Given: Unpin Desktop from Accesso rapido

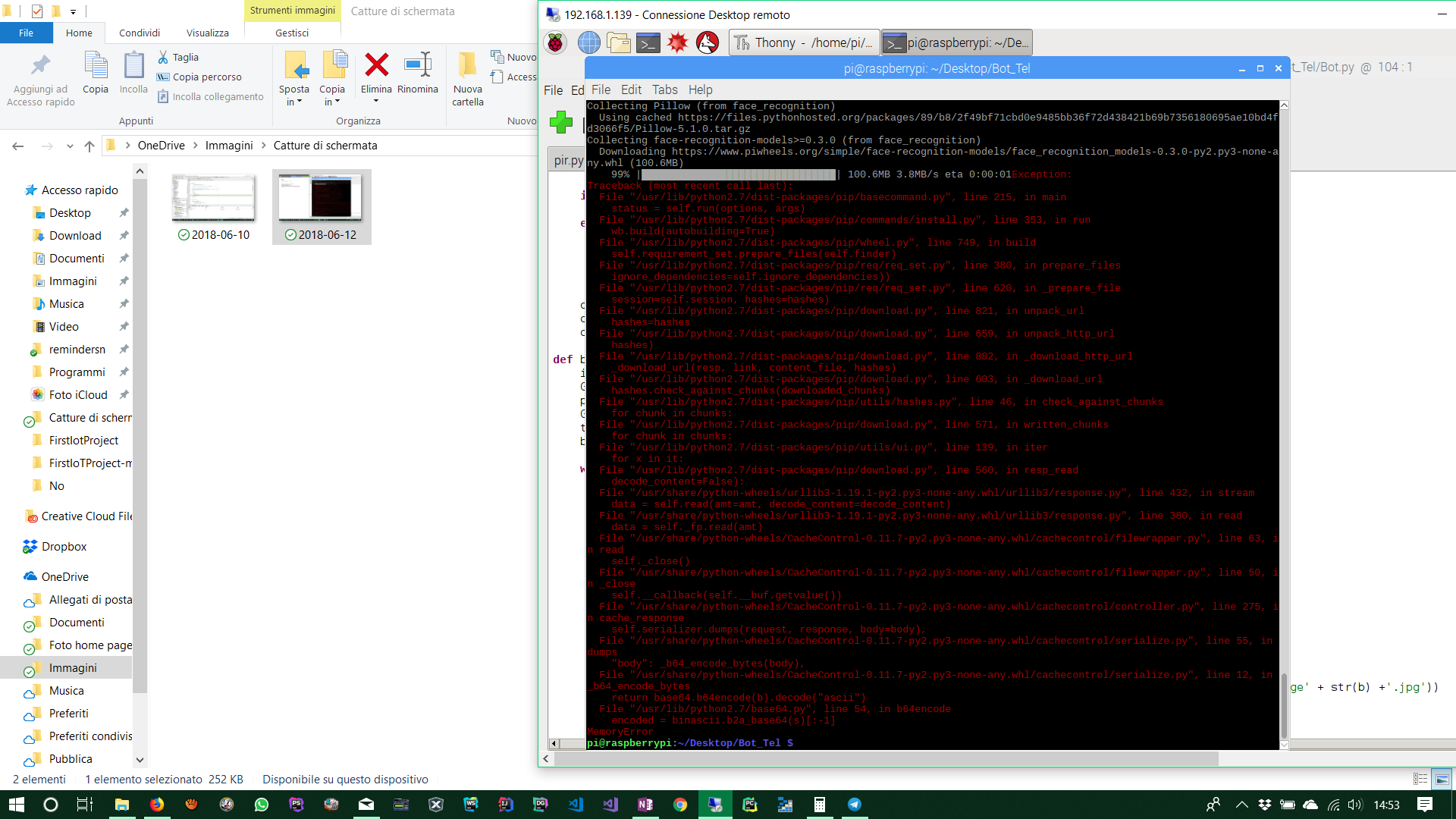Looking at the screenshot, I should [x=124, y=213].
